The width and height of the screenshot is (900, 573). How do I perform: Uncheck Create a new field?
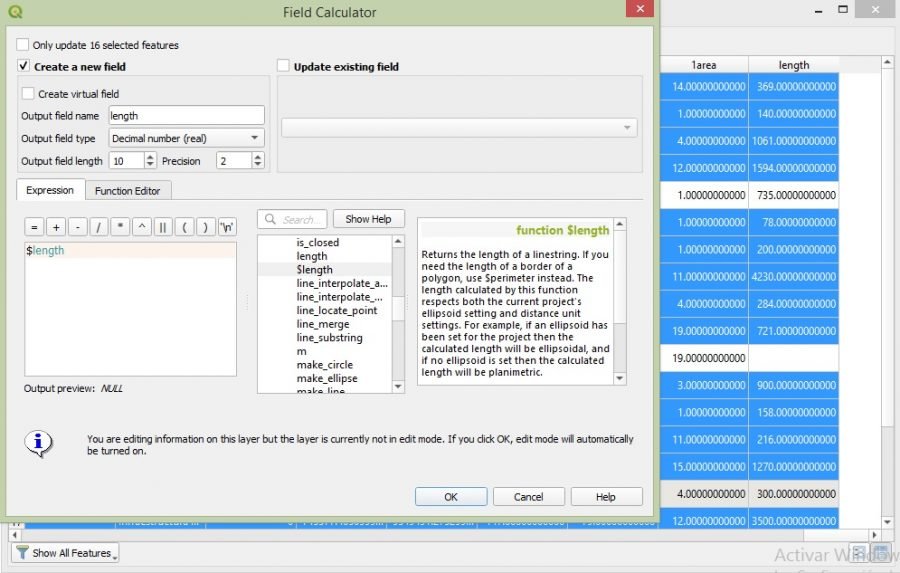(23, 67)
